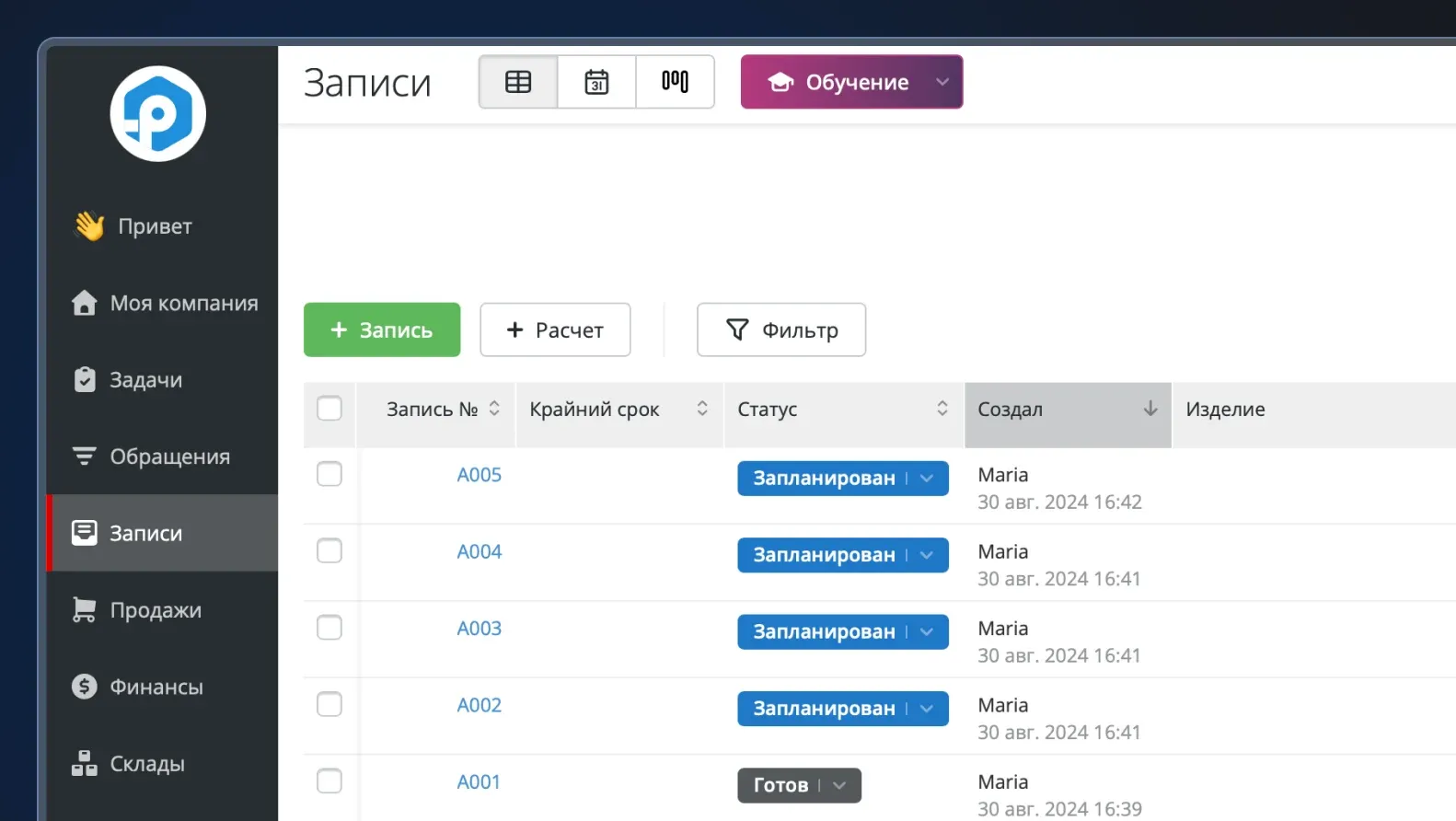Screen dimensions: 1456x821
Task: Select Записи in the sidebar
Action: point(163,533)
